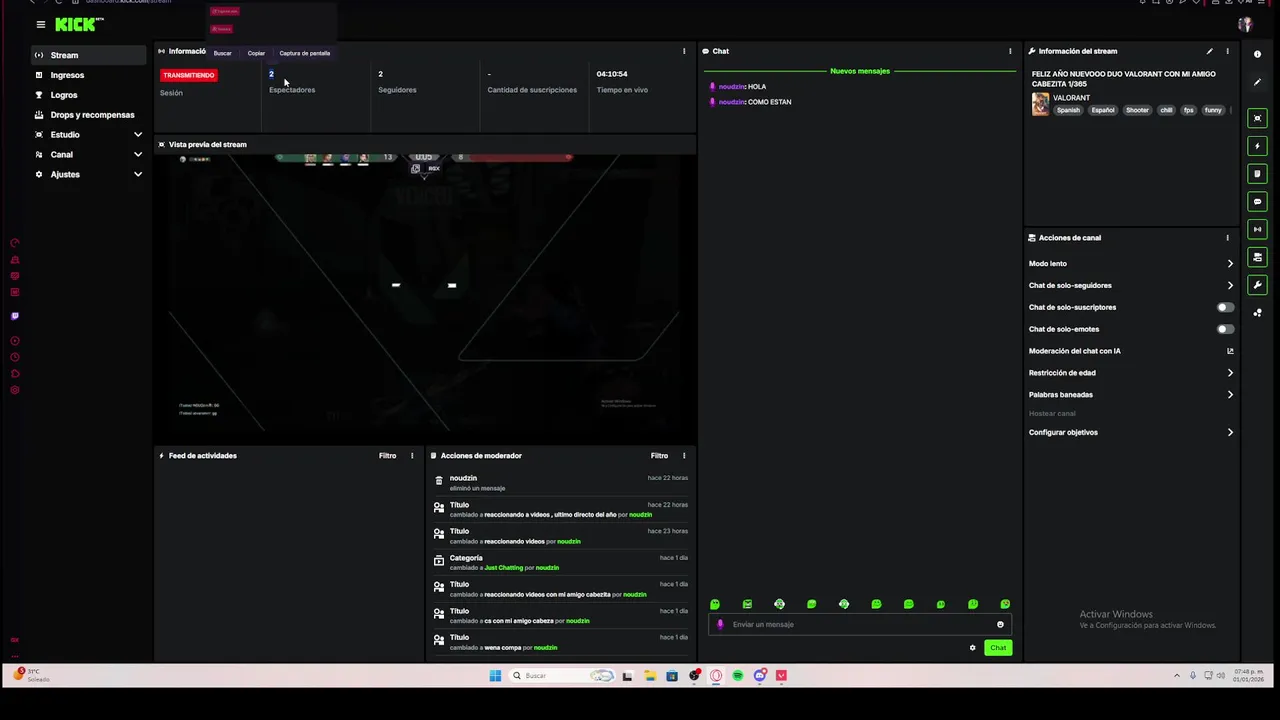The width and height of the screenshot is (1280, 720).
Task: Open the Windows Start menu
Action: pos(495,676)
